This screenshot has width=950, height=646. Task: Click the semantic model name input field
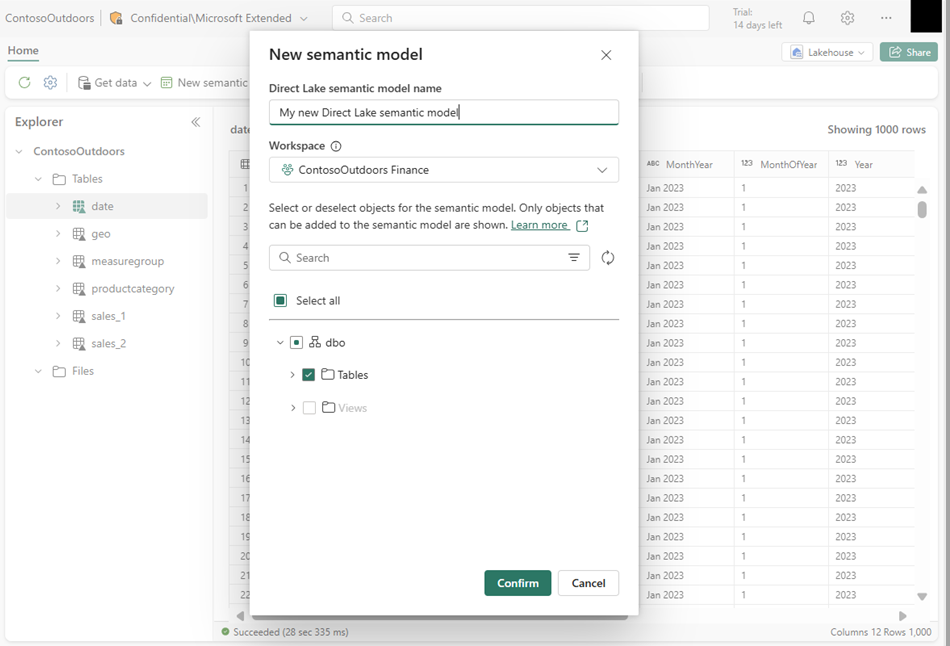point(444,113)
